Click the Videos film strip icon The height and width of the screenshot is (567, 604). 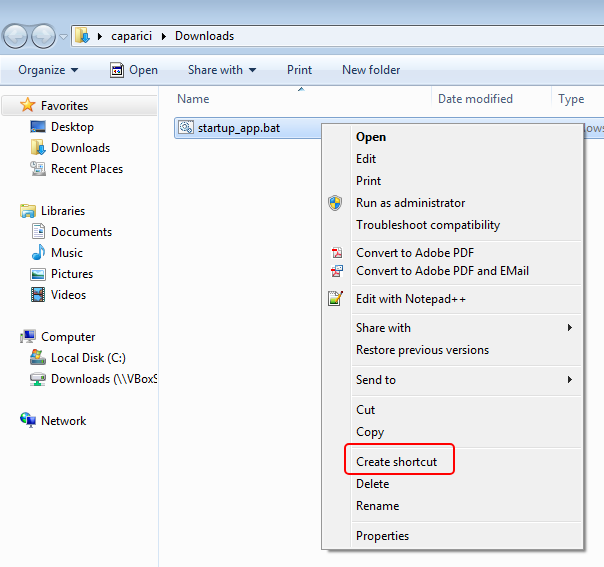38,295
